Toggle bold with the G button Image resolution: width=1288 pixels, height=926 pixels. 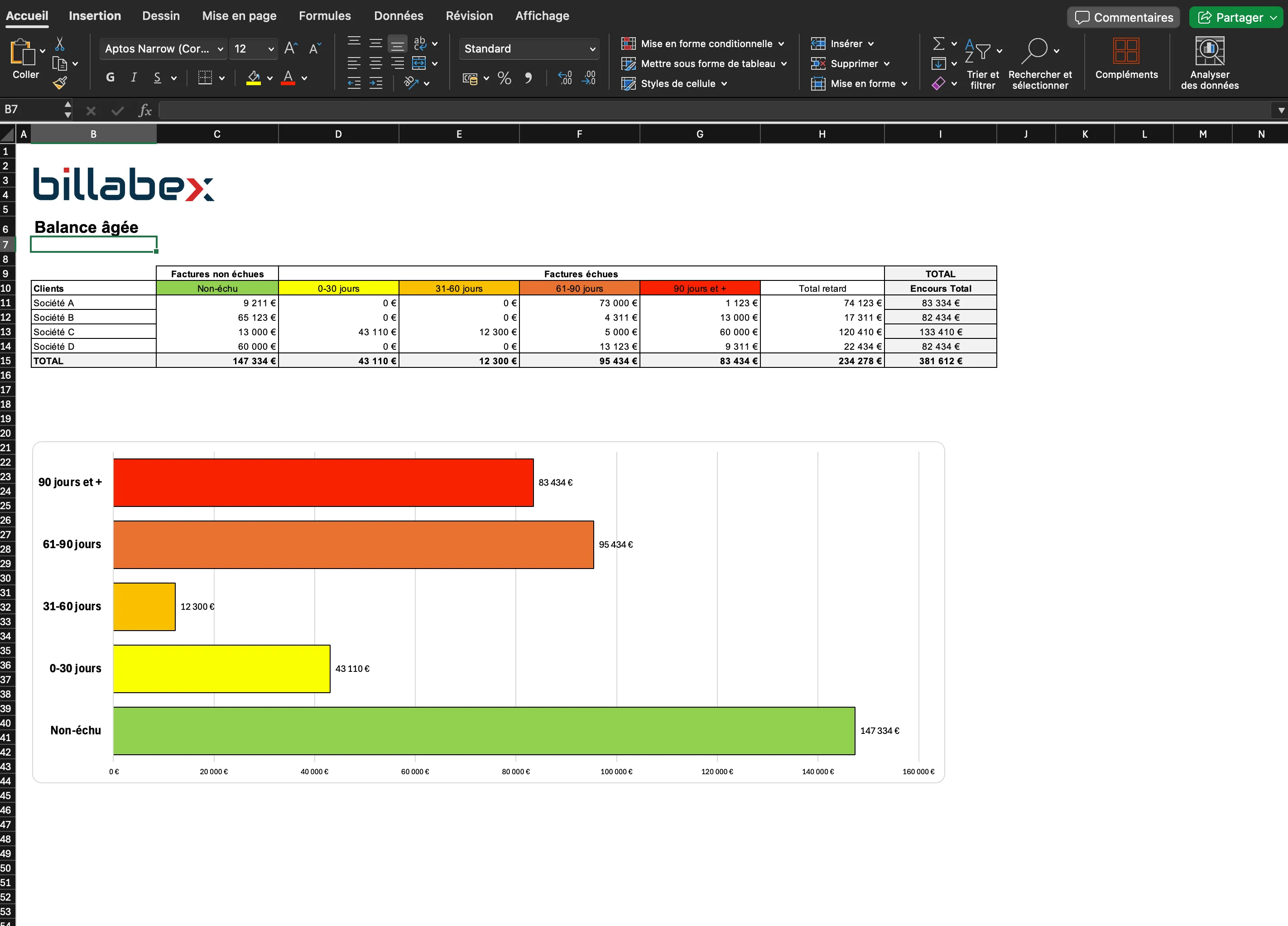(110, 78)
